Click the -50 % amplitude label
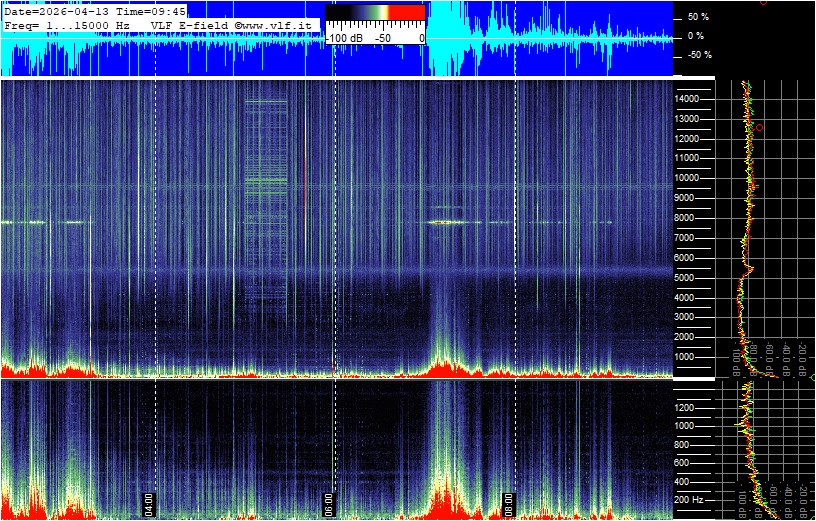The height and width of the screenshot is (521, 816). click(695, 55)
